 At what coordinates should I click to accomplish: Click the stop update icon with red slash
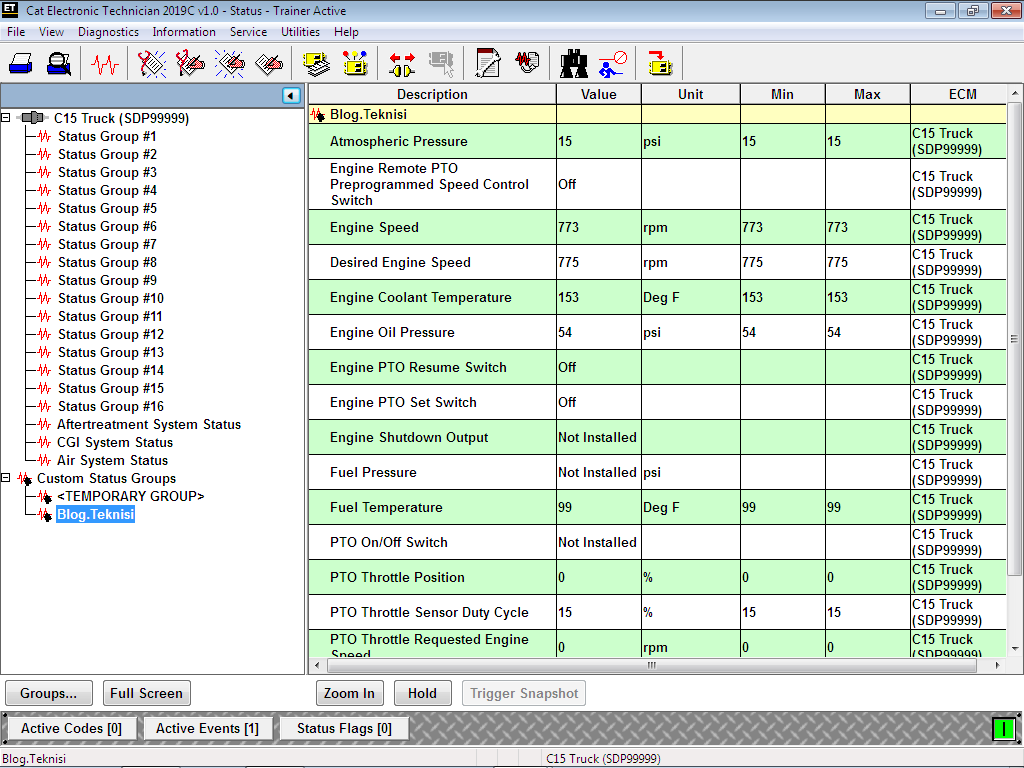pos(611,62)
